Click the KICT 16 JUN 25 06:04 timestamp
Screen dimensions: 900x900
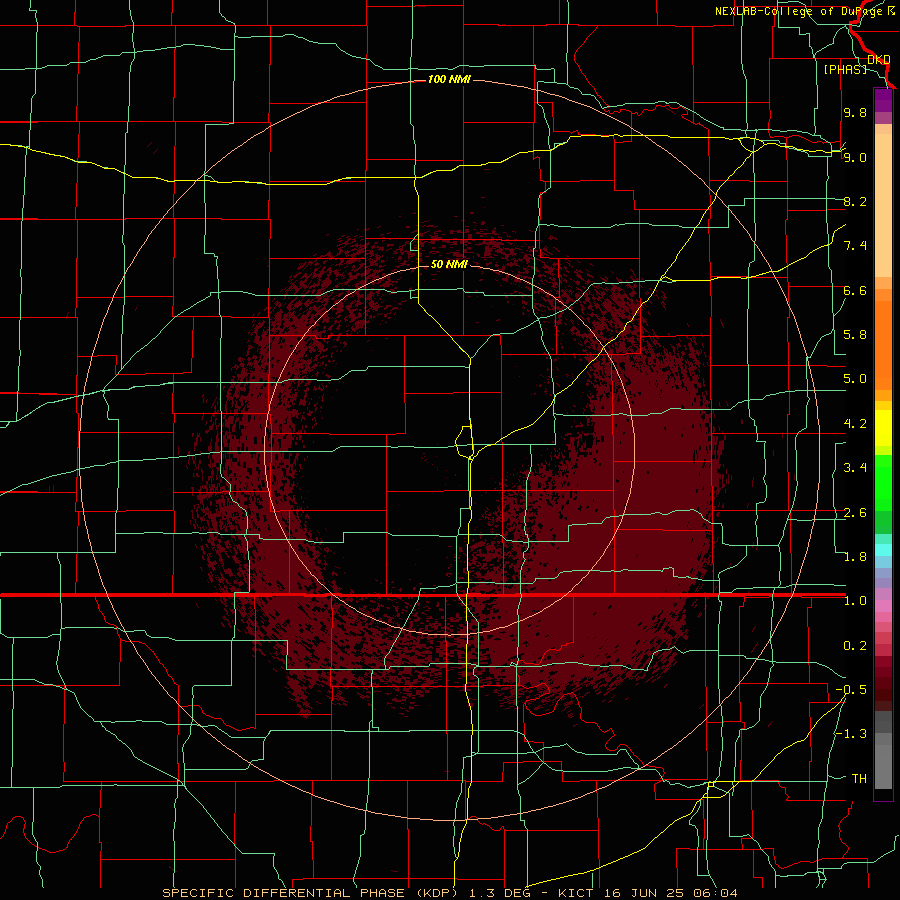click(647, 893)
